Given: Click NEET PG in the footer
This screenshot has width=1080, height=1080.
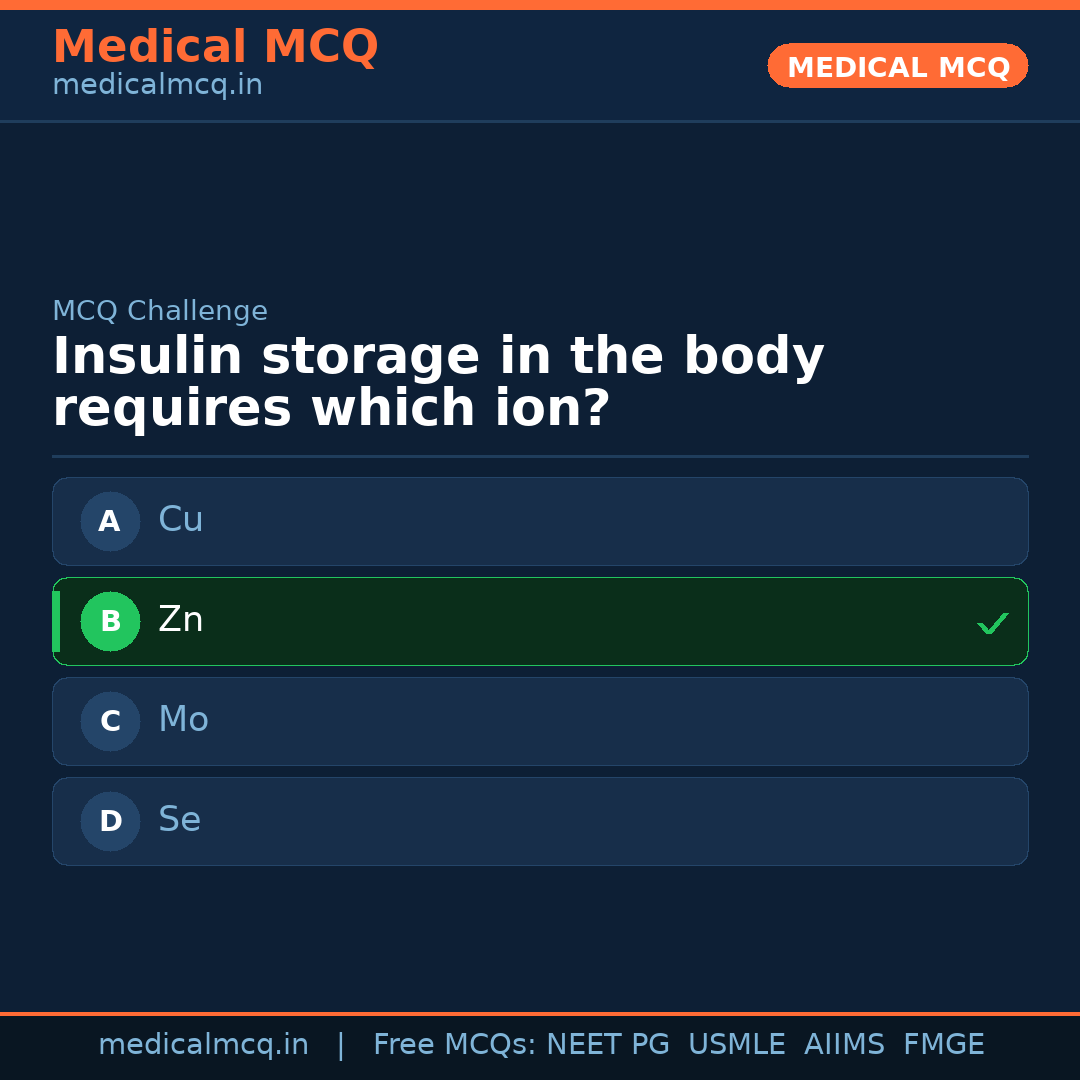Looking at the screenshot, I should [608, 1045].
